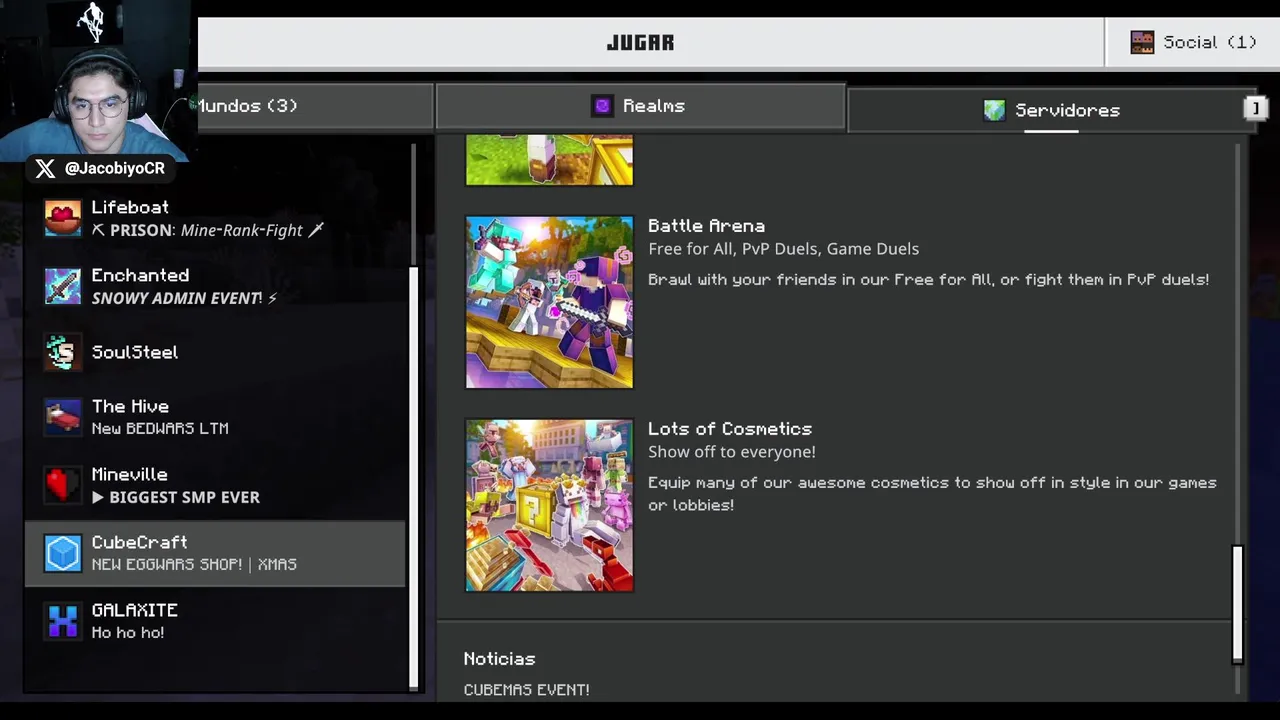1280x720 pixels.
Task: Click the 'Ho ho ho!' subtitle
Action: (128, 633)
